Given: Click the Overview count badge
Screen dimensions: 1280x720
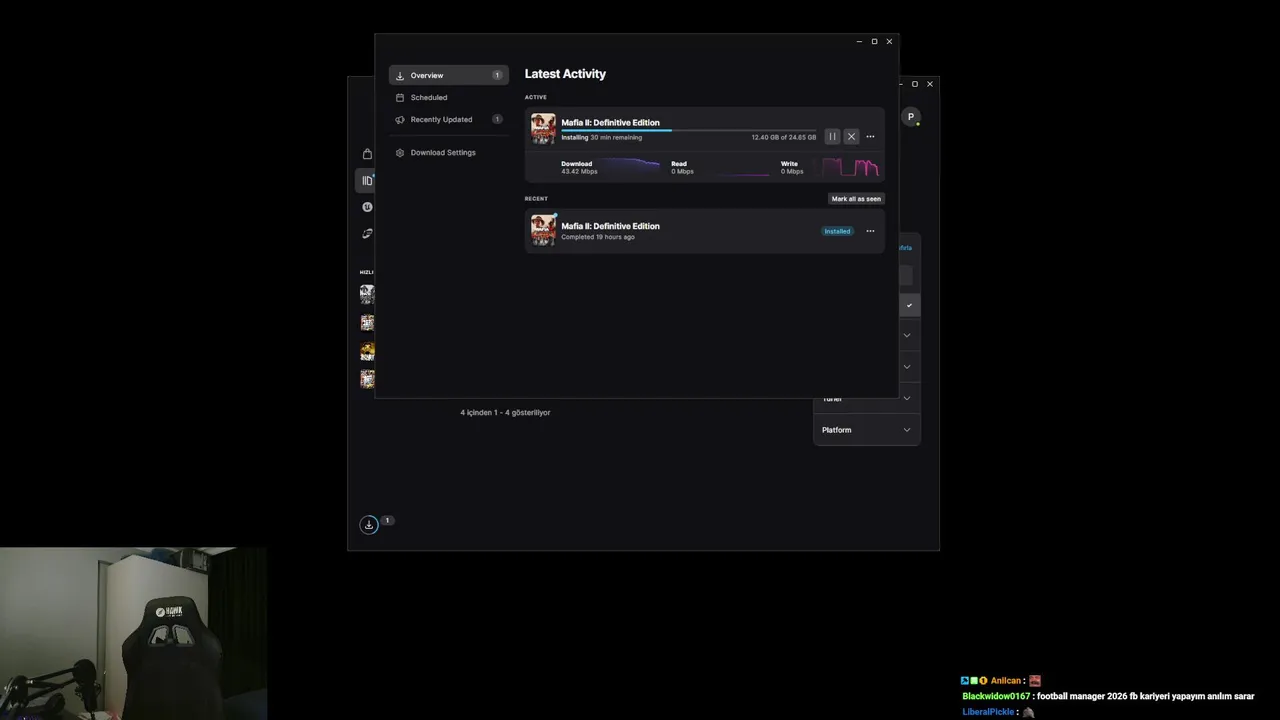Looking at the screenshot, I should (x=497, y=75).
